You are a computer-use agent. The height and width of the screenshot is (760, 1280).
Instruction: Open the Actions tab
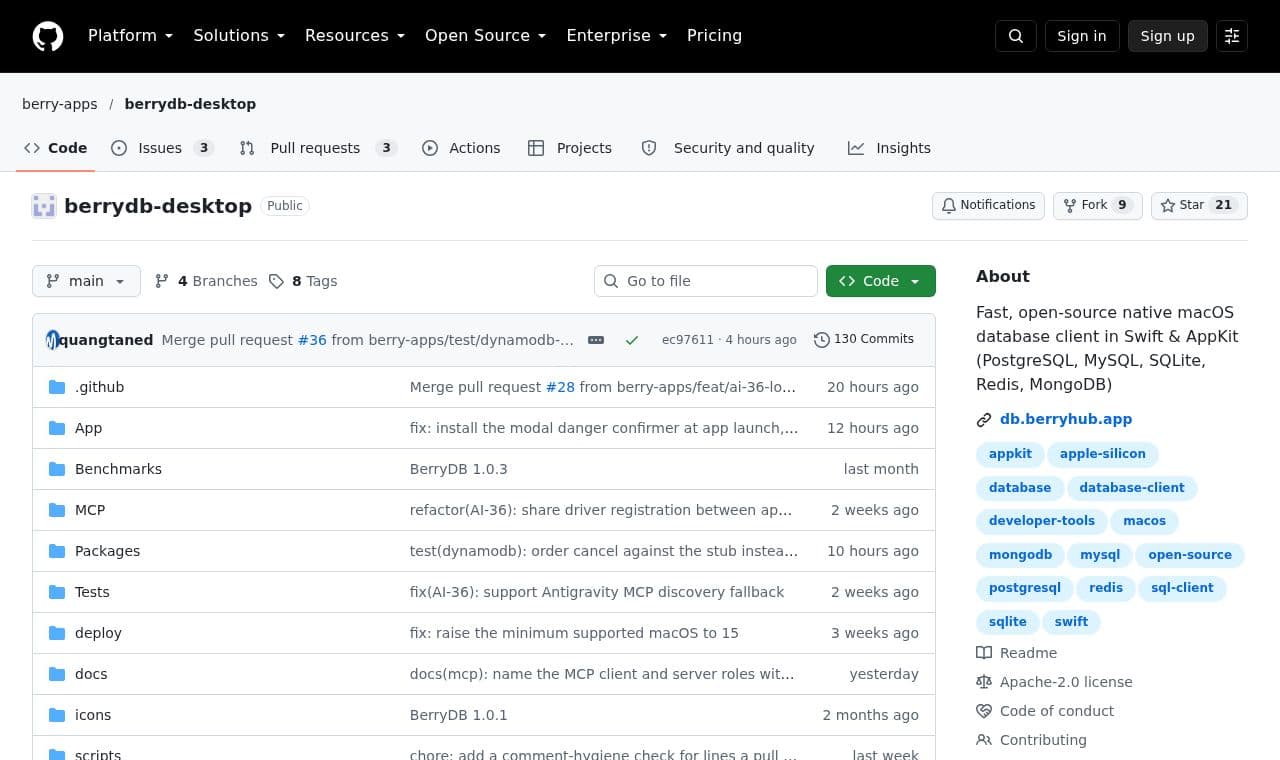pyautogui.click(x=461, y=148)
